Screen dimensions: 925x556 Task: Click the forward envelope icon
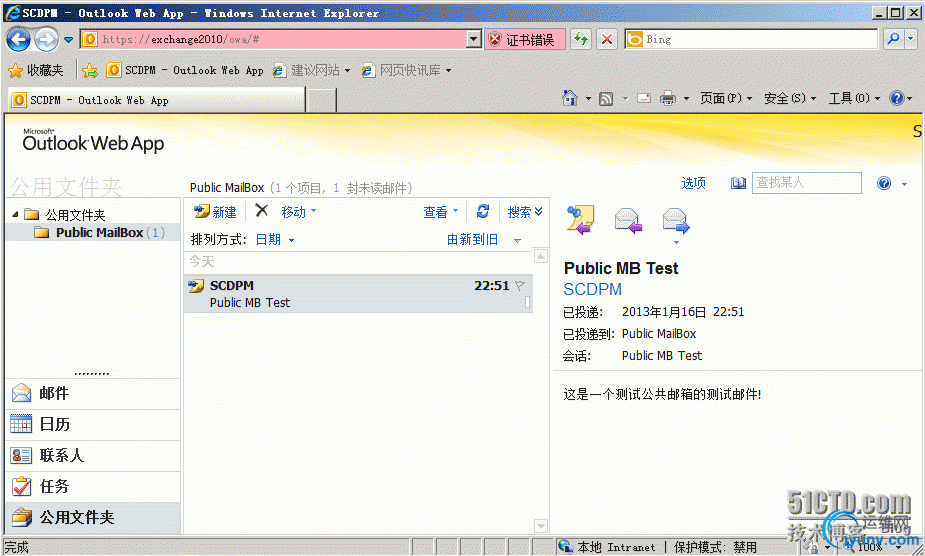coord(675,221)
